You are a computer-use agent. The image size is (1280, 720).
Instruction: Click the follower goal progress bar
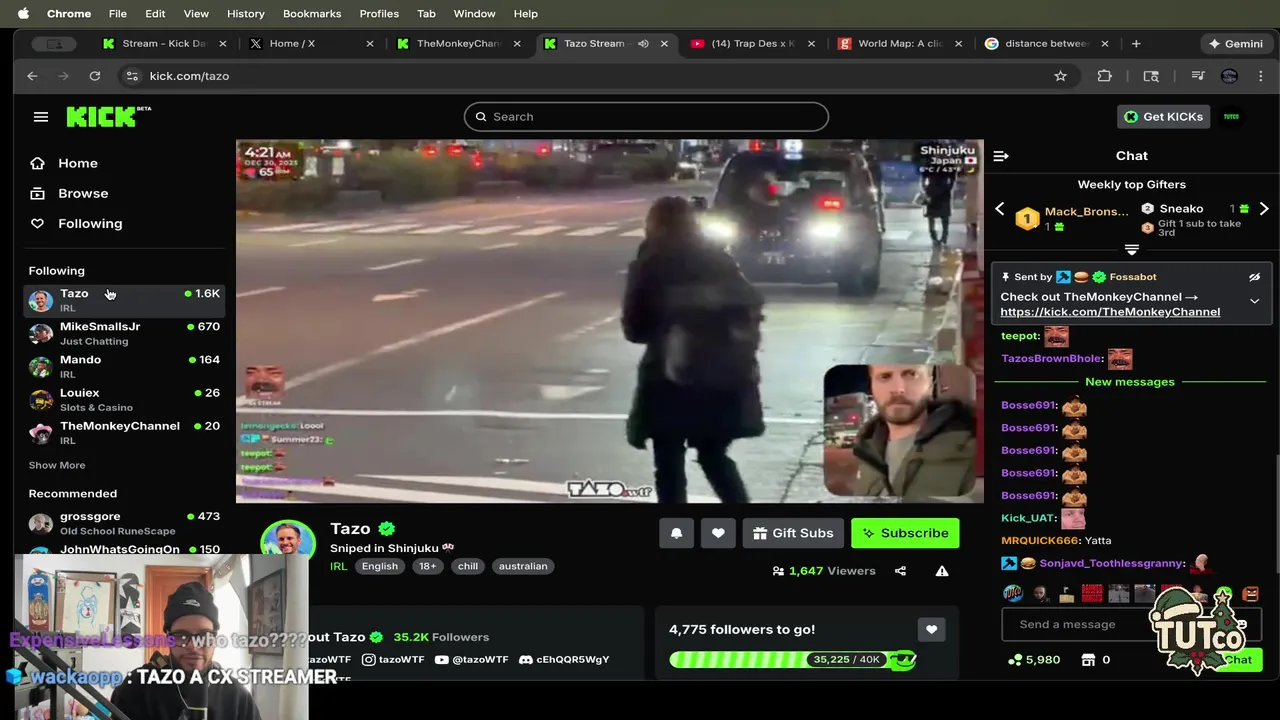coord(793,659)
